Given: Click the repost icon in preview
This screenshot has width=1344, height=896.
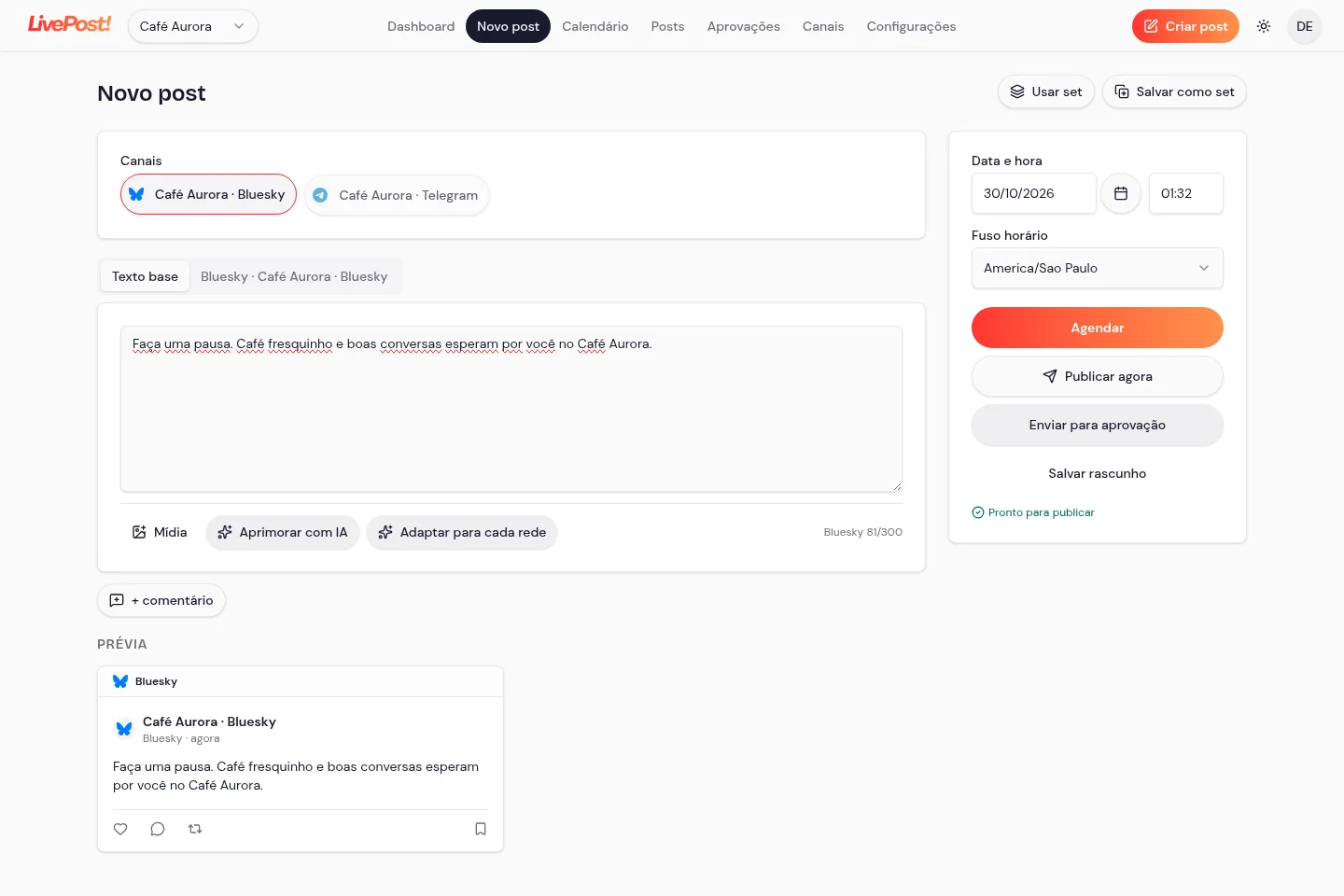Looking at the screenshot, I should click(195, 829).
